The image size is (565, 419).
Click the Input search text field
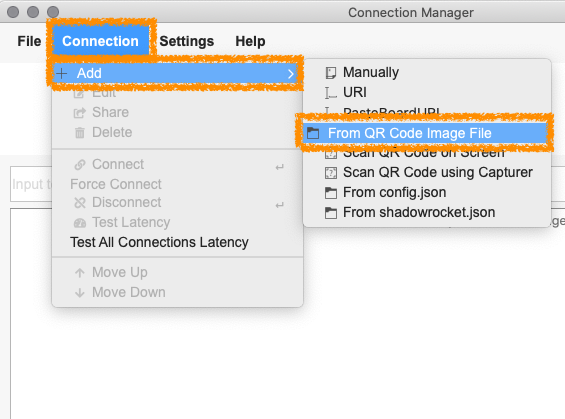(32, 184)
